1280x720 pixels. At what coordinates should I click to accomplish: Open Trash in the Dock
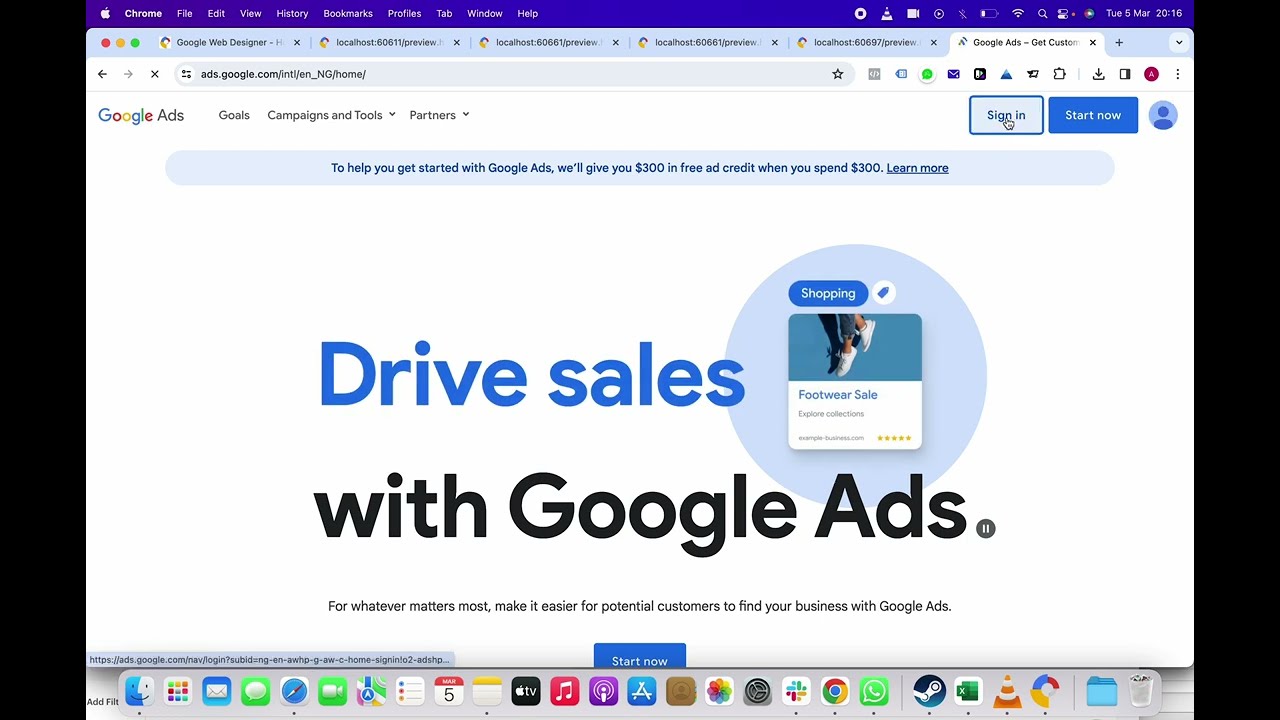point(1141,691)
